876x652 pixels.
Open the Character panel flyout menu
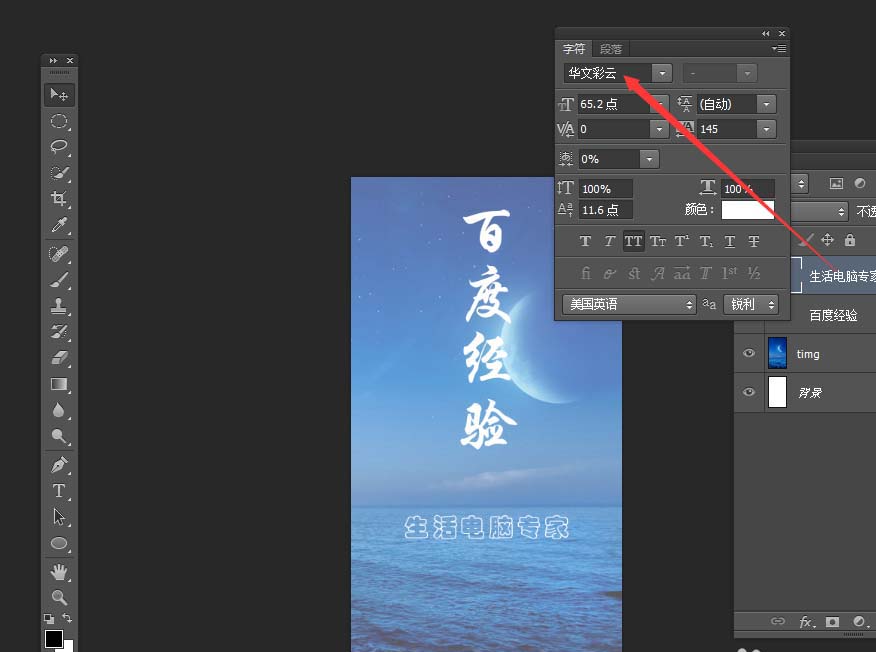pos(779,49)
